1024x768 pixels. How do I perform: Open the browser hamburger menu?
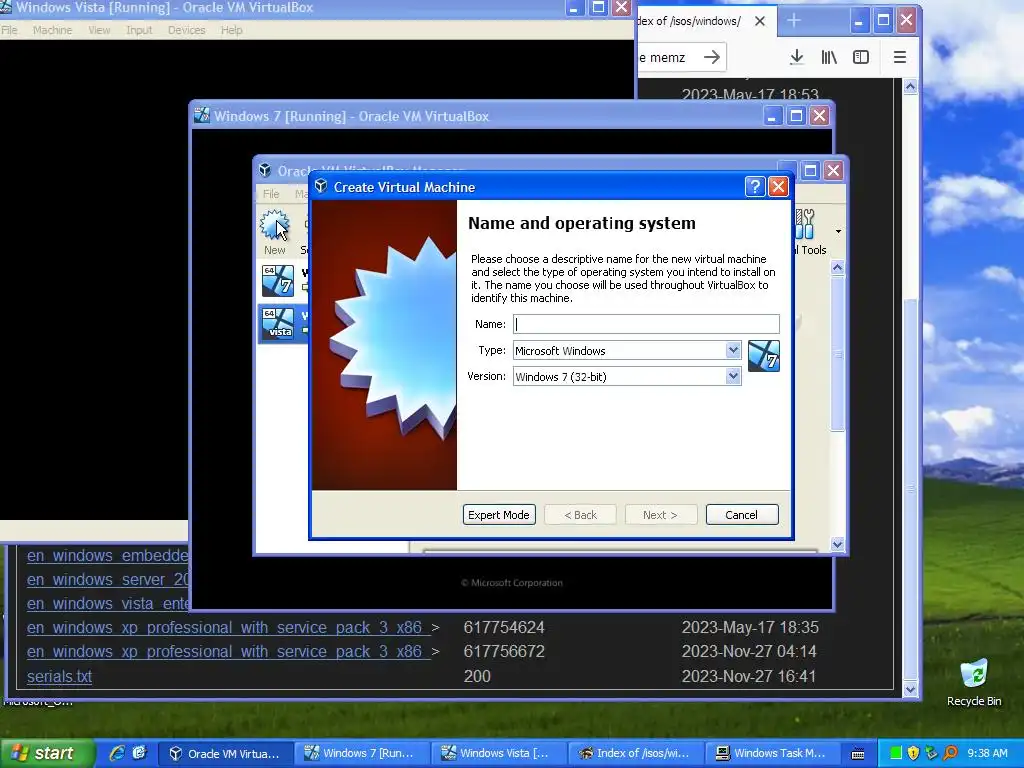click(899, 57)
